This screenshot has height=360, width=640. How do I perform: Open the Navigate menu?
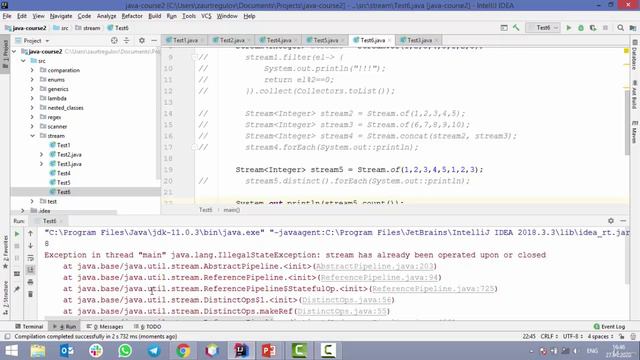click(61, 16)
